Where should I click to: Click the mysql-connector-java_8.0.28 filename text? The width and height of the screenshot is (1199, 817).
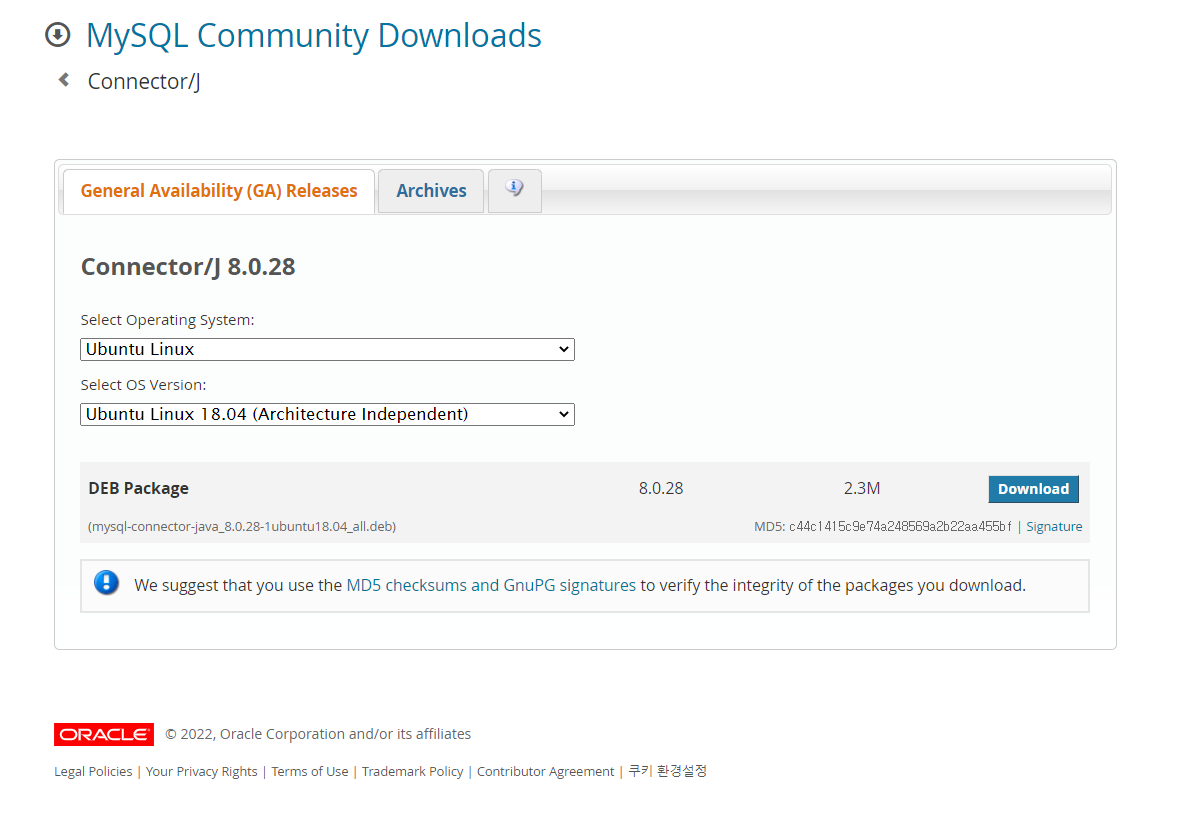pyautogui.click(x=242, y=526)
